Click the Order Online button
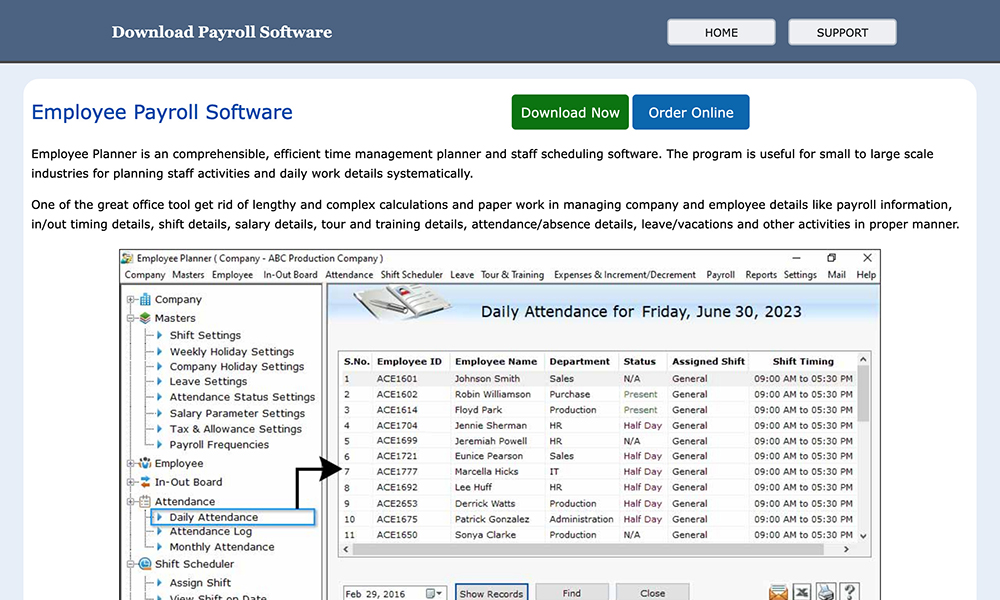This screenshot has height=600, width=1000. tap(690, 113)
